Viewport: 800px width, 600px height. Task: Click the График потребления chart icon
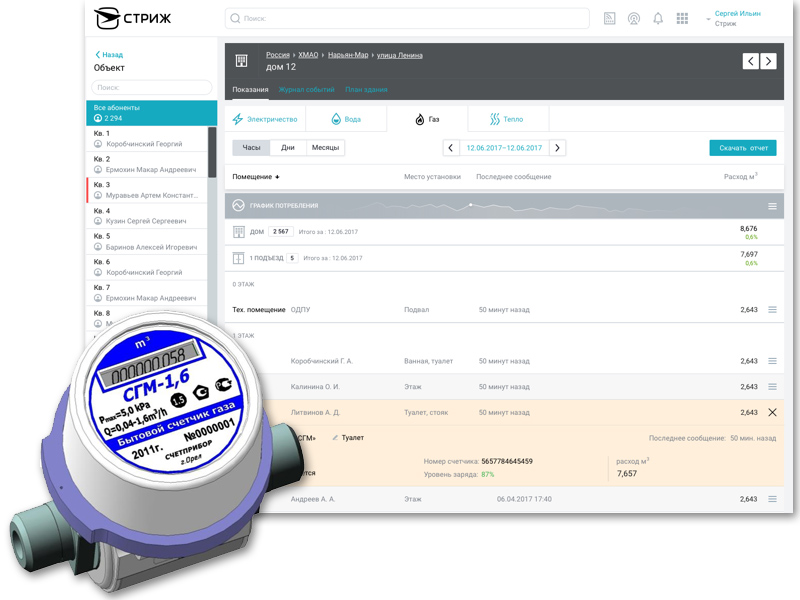(x=238, y=205)
